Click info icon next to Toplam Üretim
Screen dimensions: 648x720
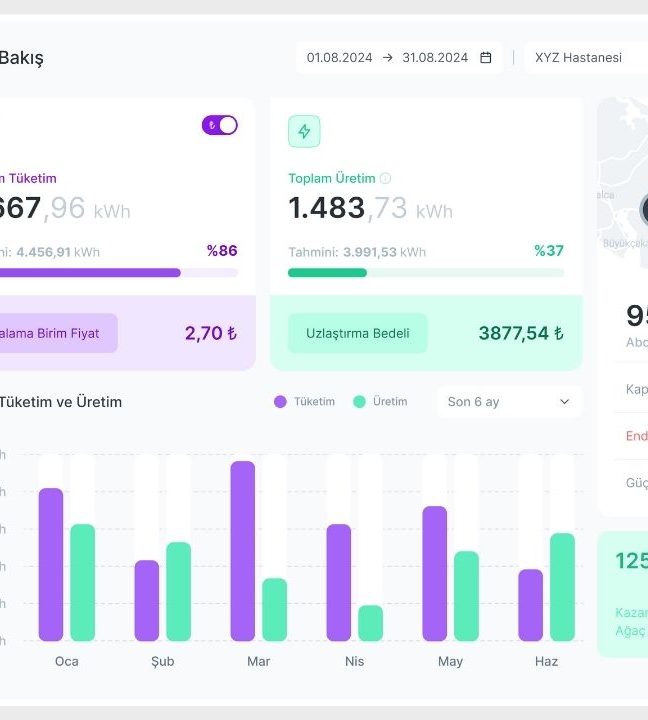385,178
